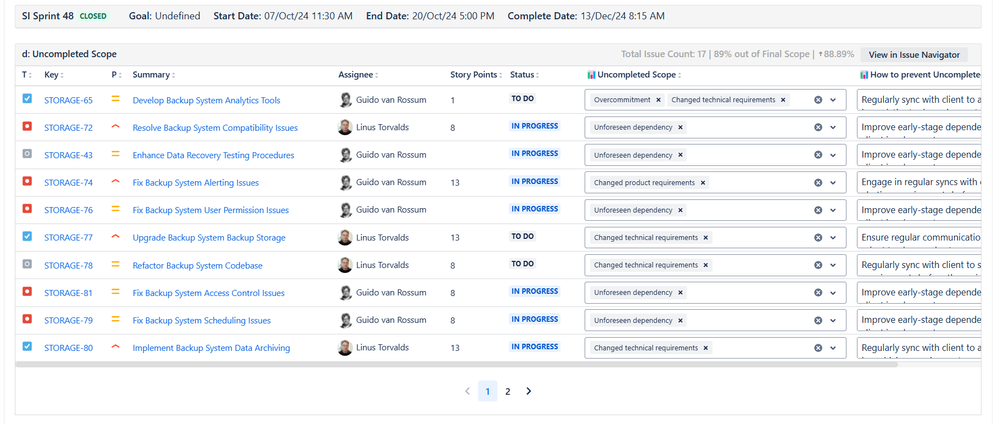Open STORAGE-80 issue key link
Screen dimensions: 998x424
tap(68, 348)
